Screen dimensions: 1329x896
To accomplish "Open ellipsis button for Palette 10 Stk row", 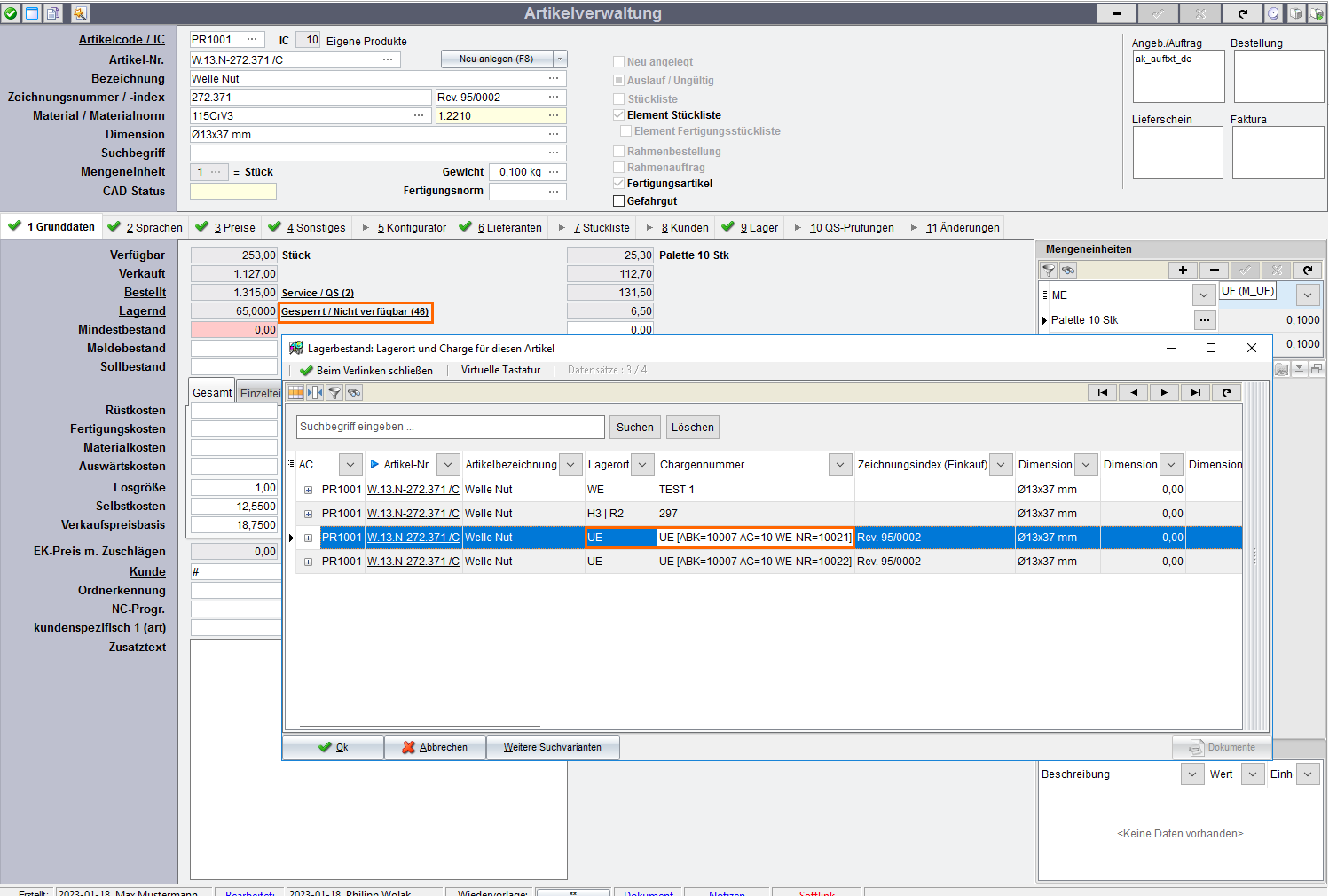I will click(1204, 319).
